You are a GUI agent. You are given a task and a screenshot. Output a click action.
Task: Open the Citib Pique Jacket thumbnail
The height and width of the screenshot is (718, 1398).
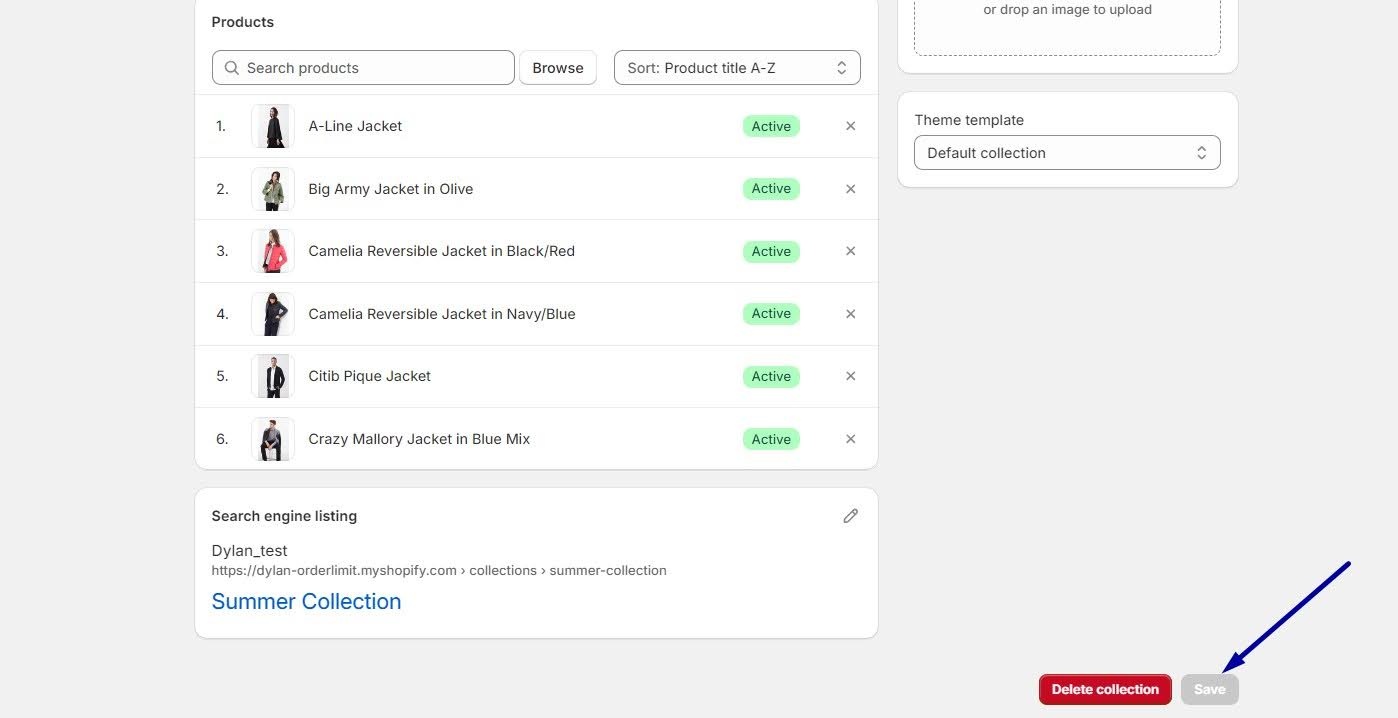point(273,376)
